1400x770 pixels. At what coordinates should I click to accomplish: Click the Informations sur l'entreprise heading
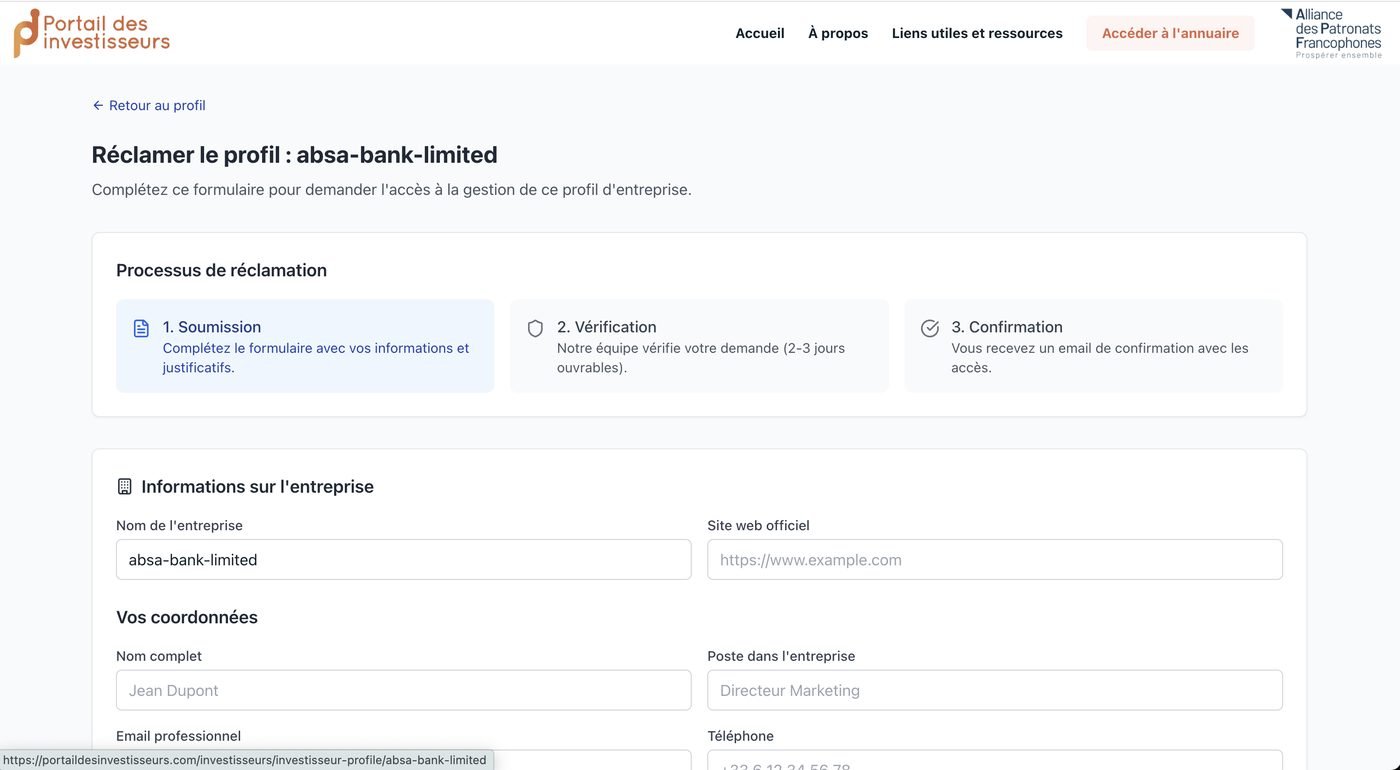257,487
